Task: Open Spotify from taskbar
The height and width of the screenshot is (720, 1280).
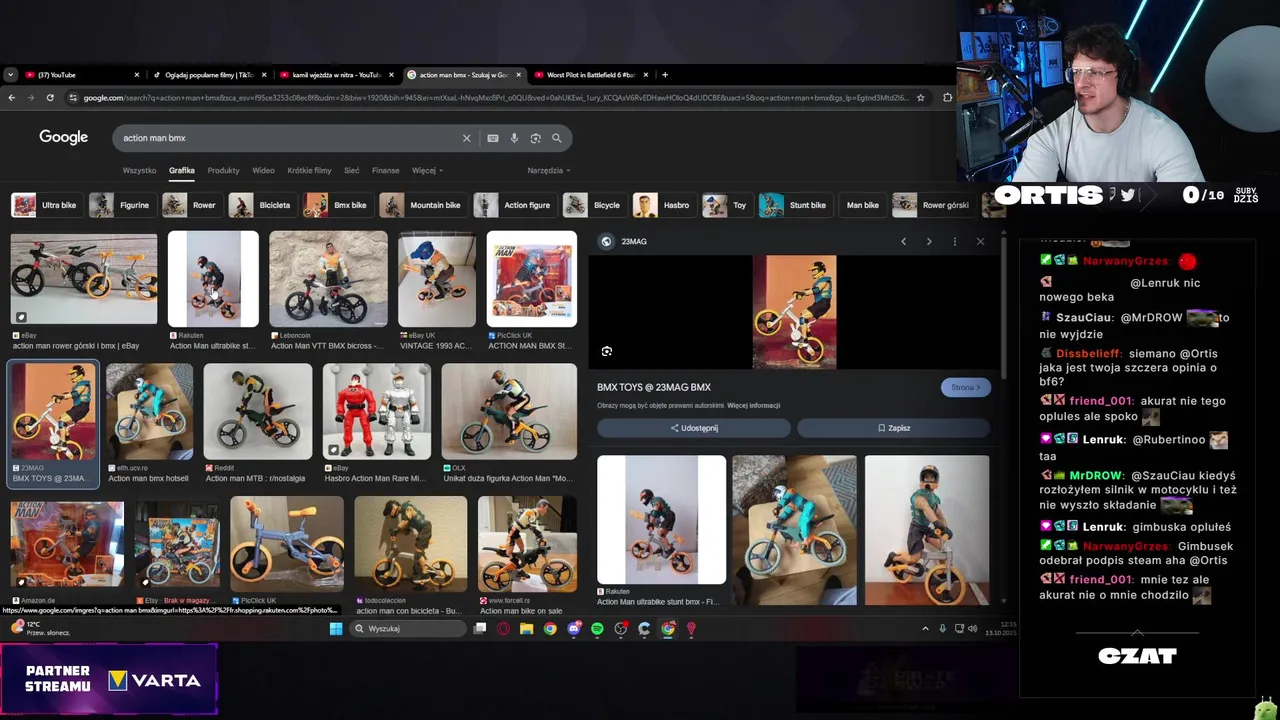Action: pos(597,628)
